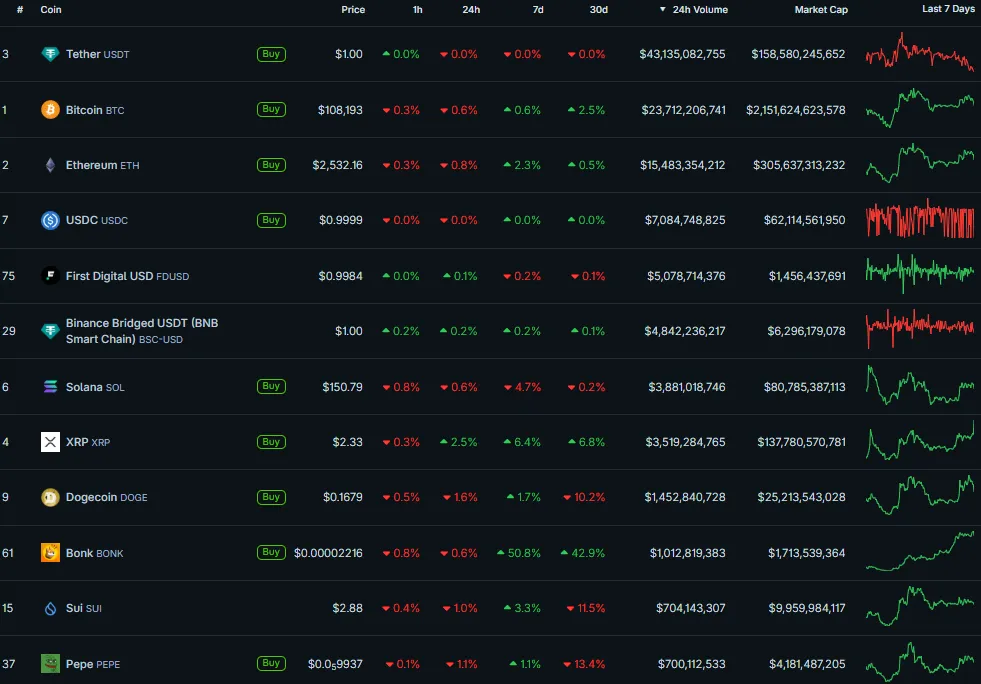The height and width of the screenshot is (684, 981).
Task: Click Buy button for Dogecoin
Action: [271, 497]
